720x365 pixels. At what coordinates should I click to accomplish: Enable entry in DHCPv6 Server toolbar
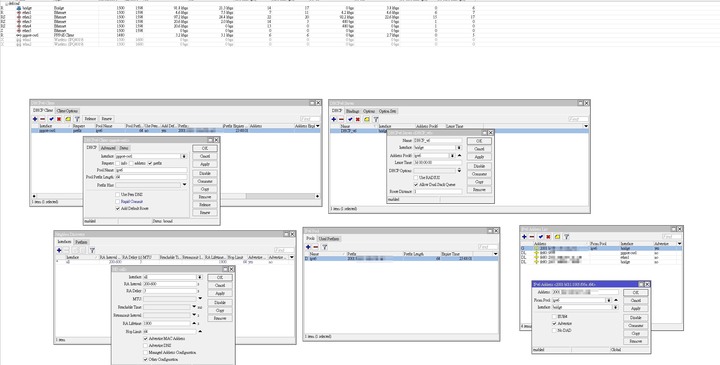tap(350, 119)
